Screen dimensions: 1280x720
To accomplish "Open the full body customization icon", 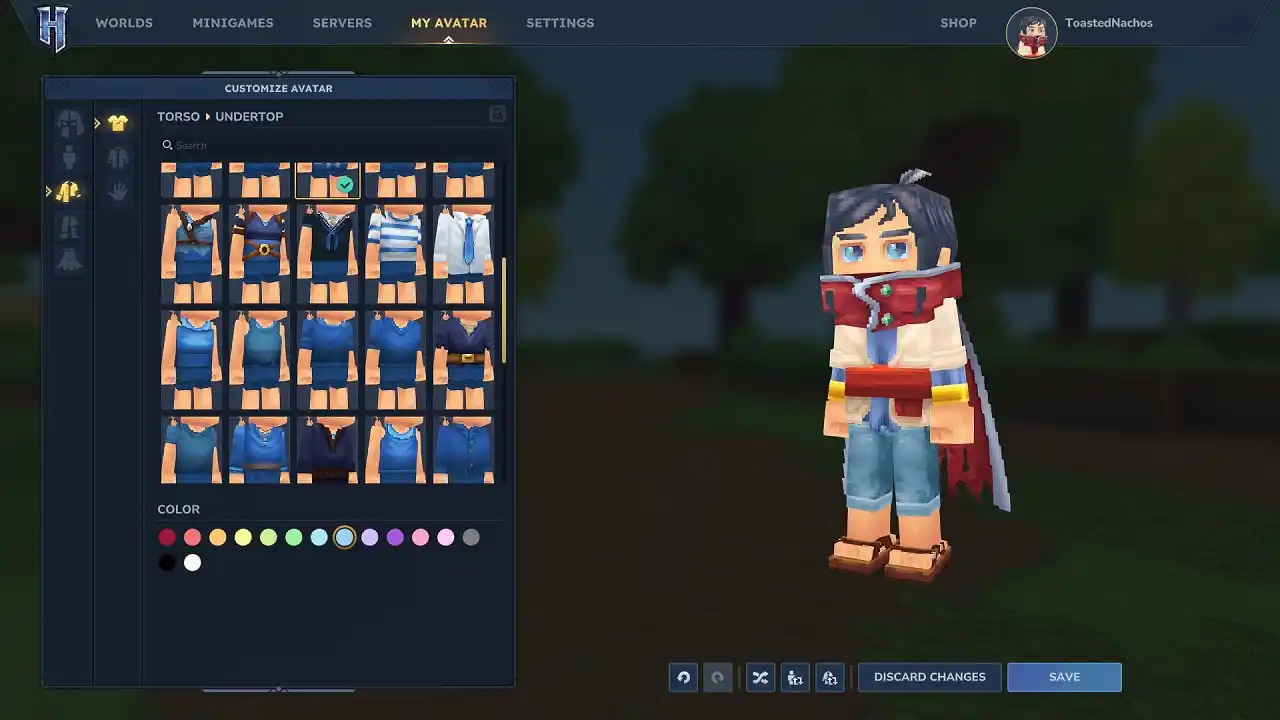I will click(x=70, y=156).
